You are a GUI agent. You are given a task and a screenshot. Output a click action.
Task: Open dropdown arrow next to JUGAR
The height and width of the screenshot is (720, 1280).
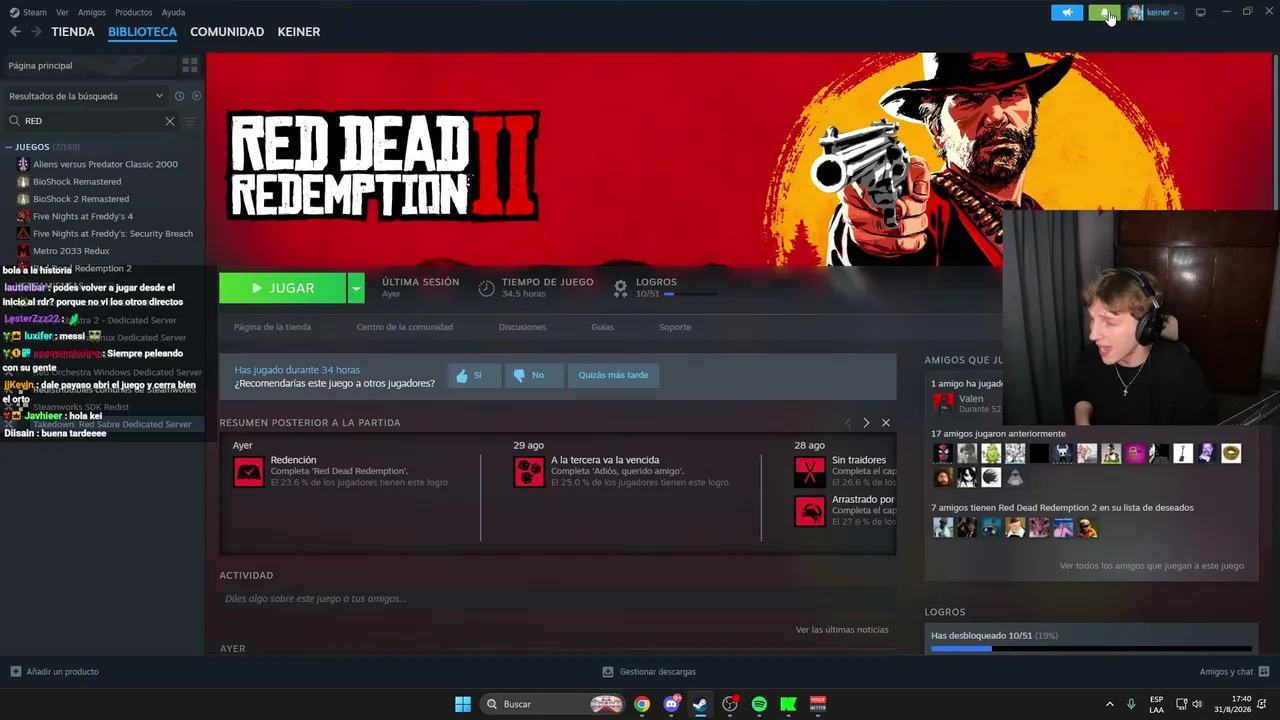pyautogui.click(x=356, y=288)
